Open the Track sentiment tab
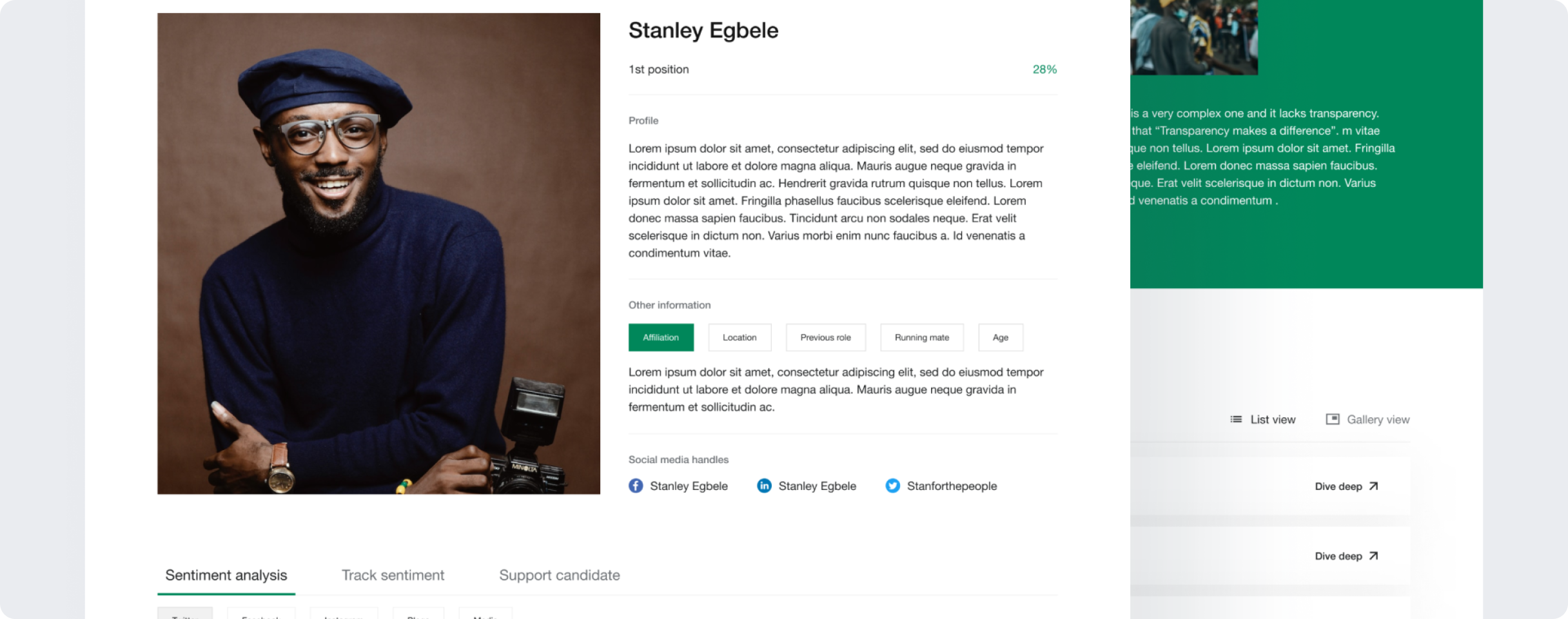1568x619 pixels. pyautogui.click(x=393, y=575)
